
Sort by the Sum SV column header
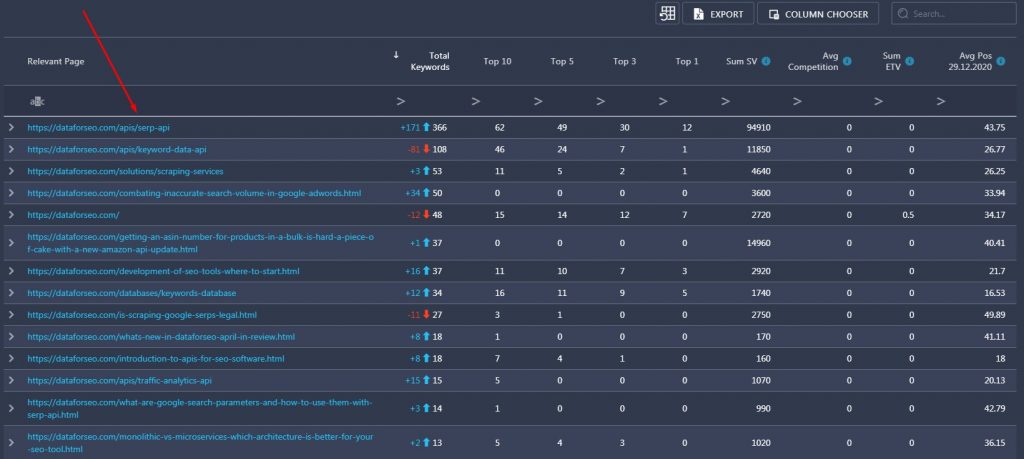tap(742, 61)
